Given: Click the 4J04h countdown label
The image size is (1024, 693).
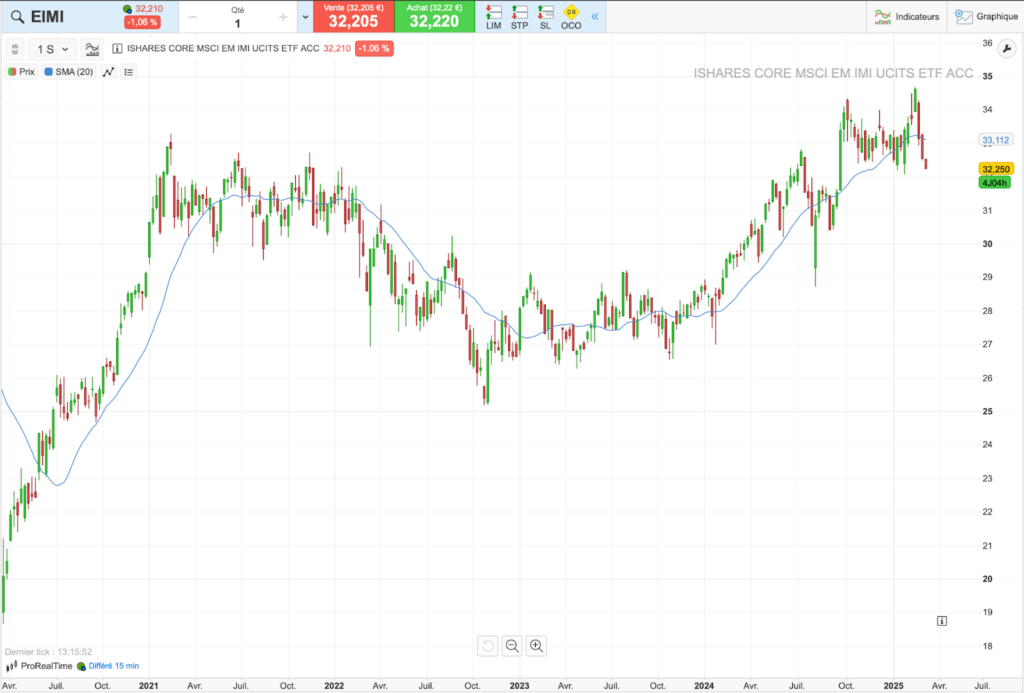Looking at the screenshot, I should pyautogui.click(x=995, y=183).
